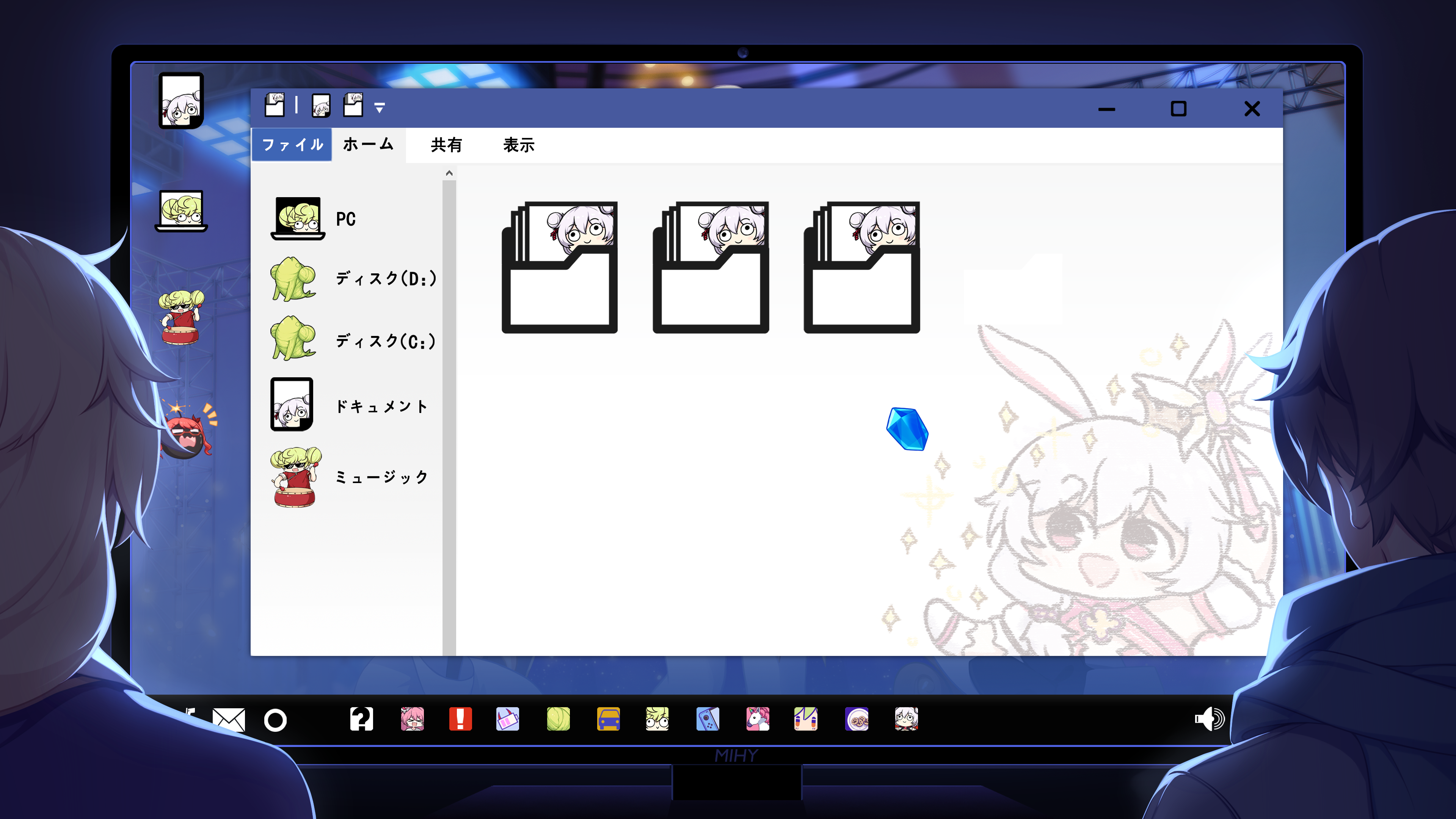Open the pink unicorn taskbar icon

coord(758,719)
